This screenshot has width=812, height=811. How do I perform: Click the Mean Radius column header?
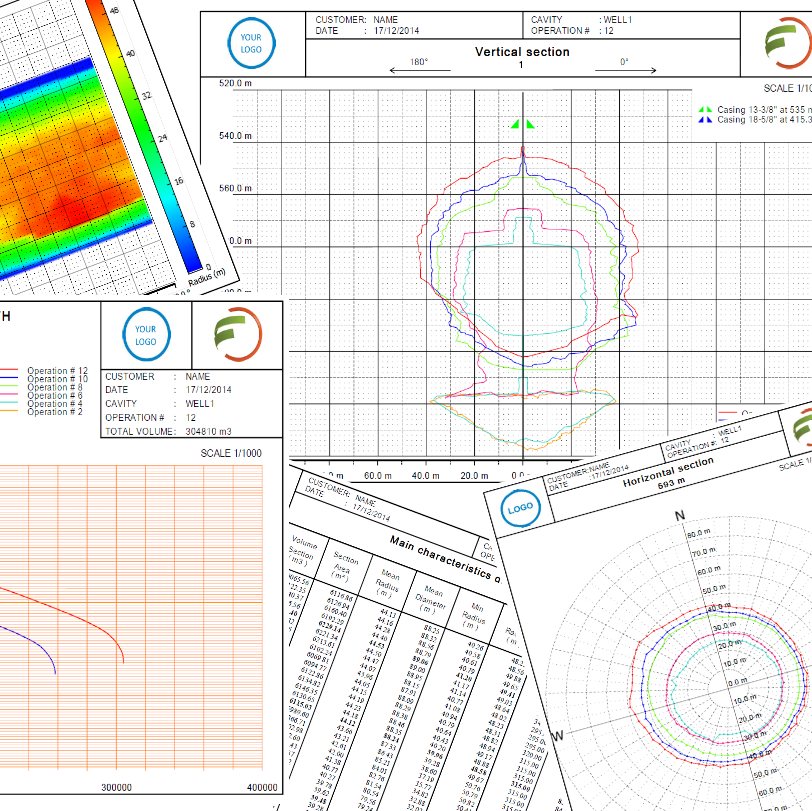(388, 583)
